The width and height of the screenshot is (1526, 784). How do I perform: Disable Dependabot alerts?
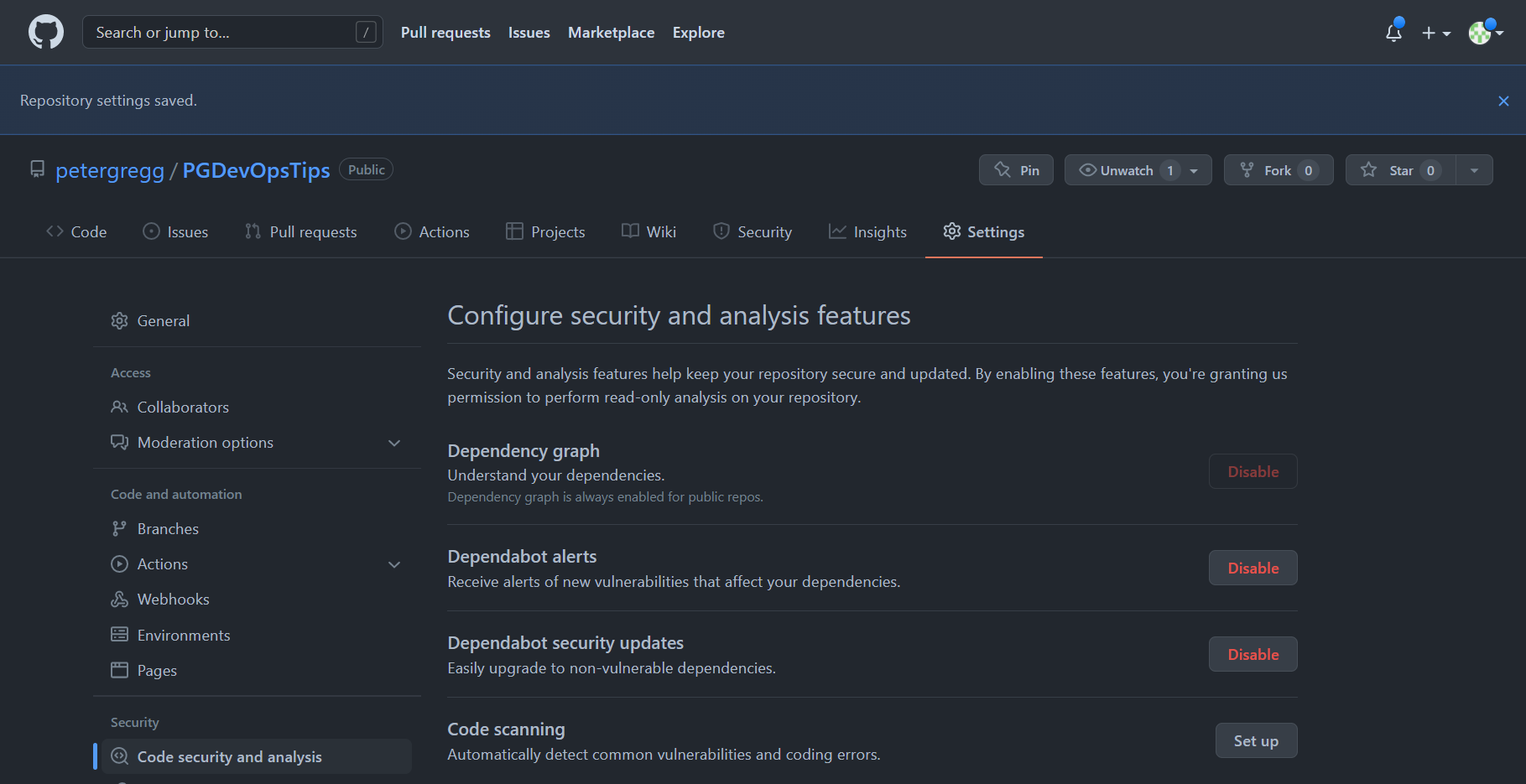(x=1253, y=569)
